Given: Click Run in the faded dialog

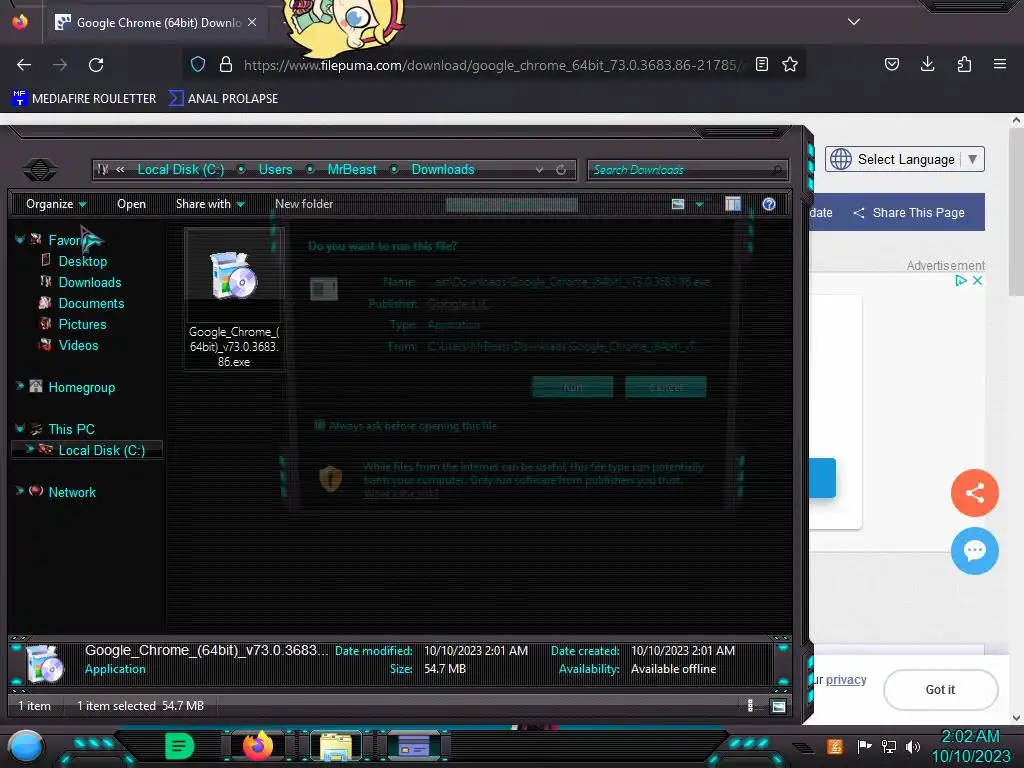Looking at the screenshot, I should 573,387.
